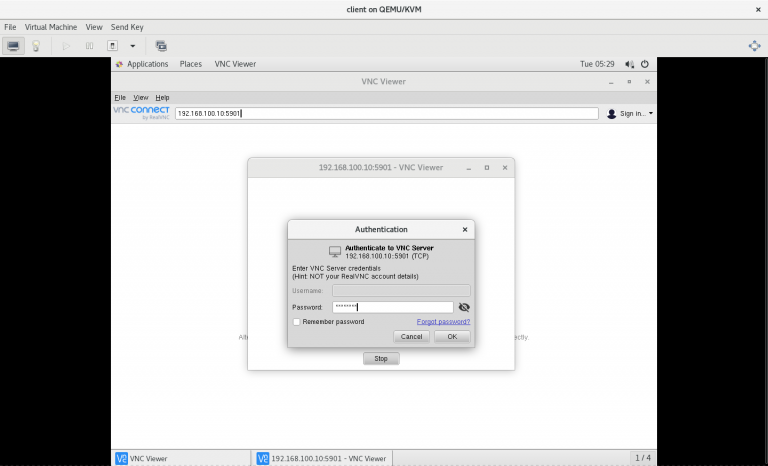The image size is (768, 466).
Task: Click the volume speaker icon
Action: coord(629,64)
